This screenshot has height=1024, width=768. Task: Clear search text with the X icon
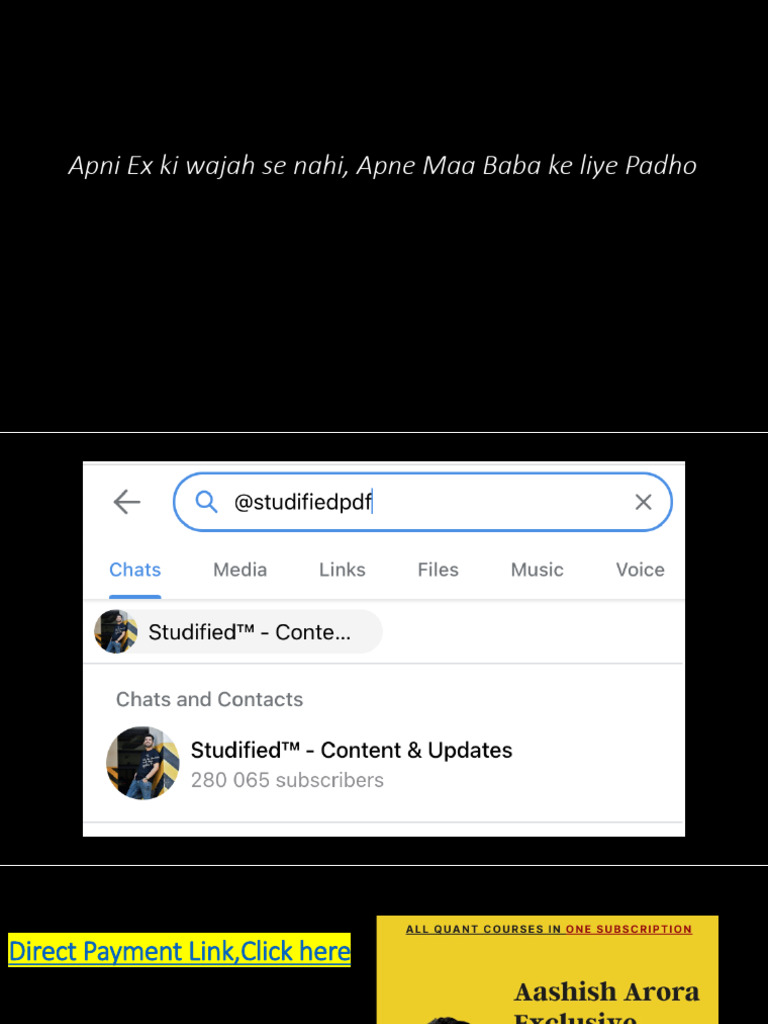click(x=643, y=502)
